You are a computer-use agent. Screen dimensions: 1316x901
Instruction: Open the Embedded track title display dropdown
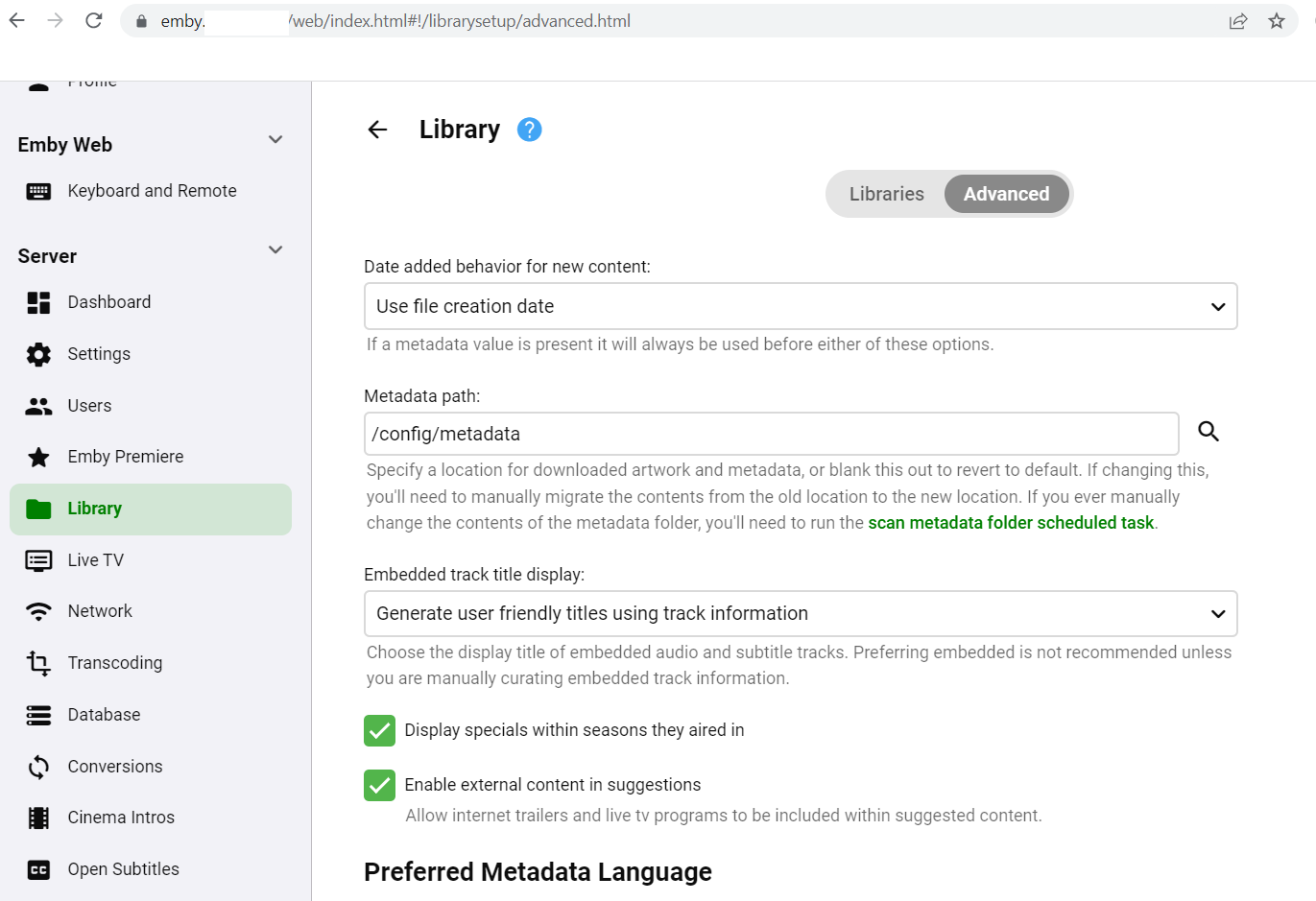point(801,613)
